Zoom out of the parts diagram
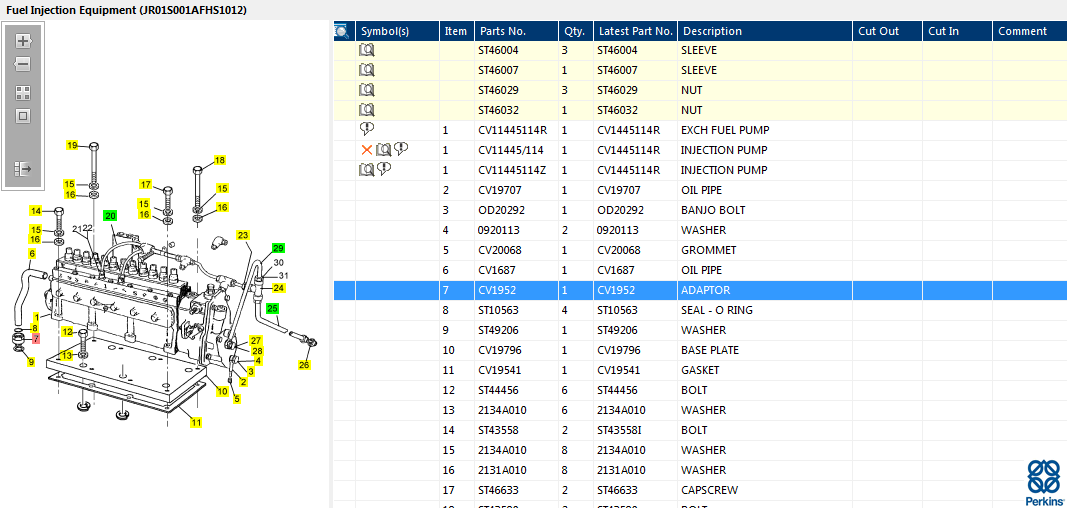The height and width of the screenshot is (508, 1067). click(x=24, y=65)
